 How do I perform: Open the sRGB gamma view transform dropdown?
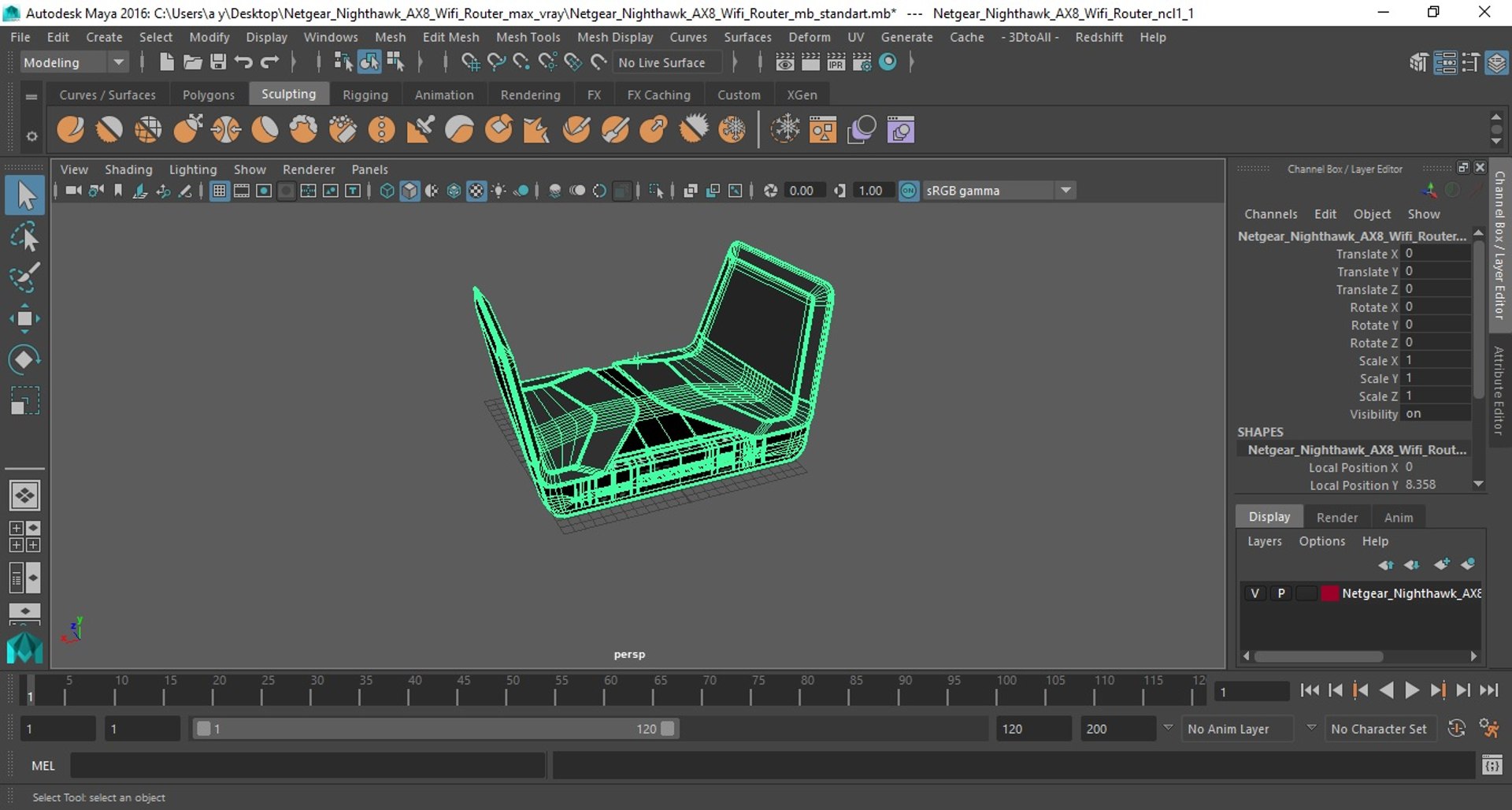click(999, 191)
